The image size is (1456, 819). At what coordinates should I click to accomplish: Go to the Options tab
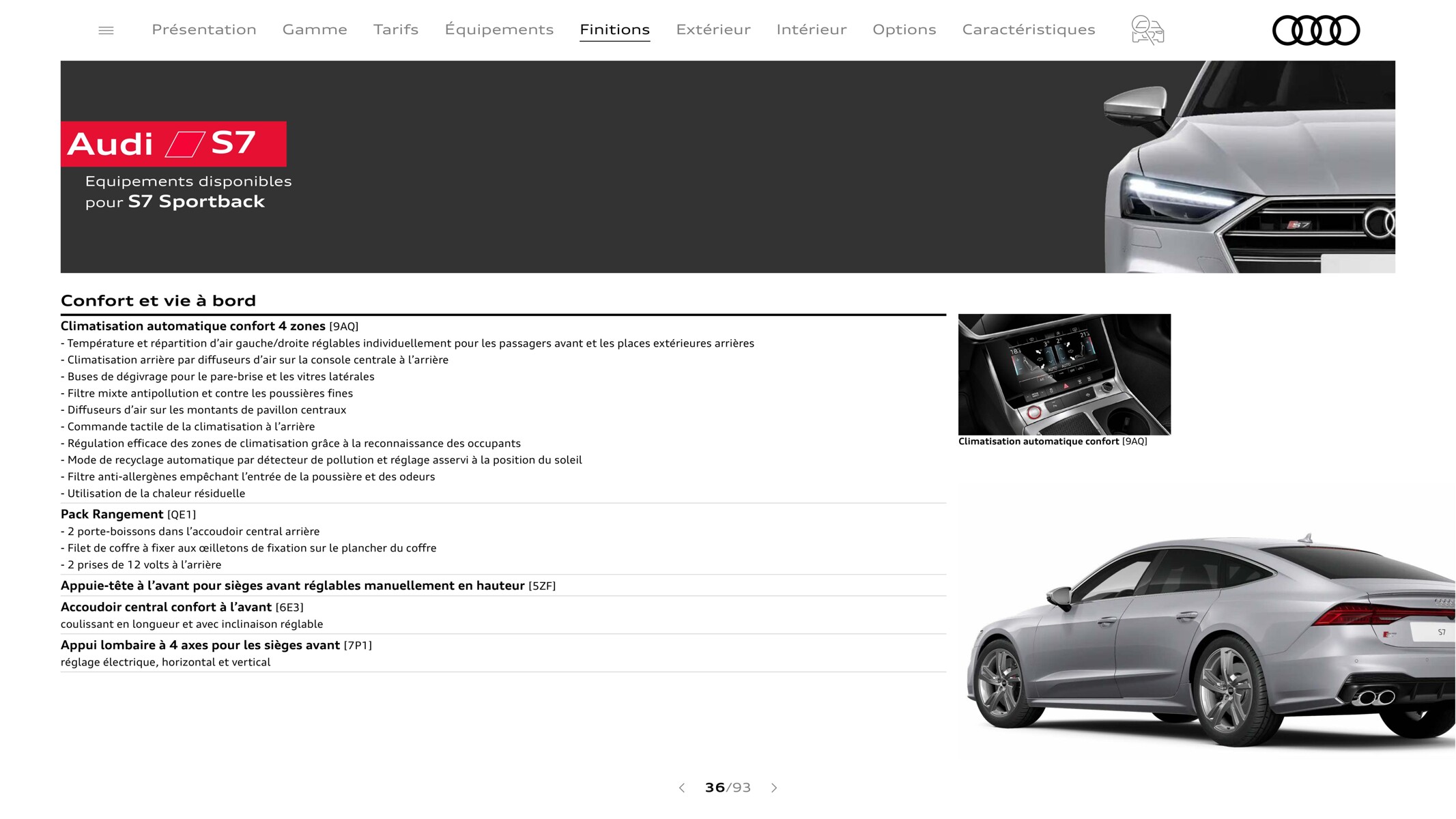coord(904,29)
